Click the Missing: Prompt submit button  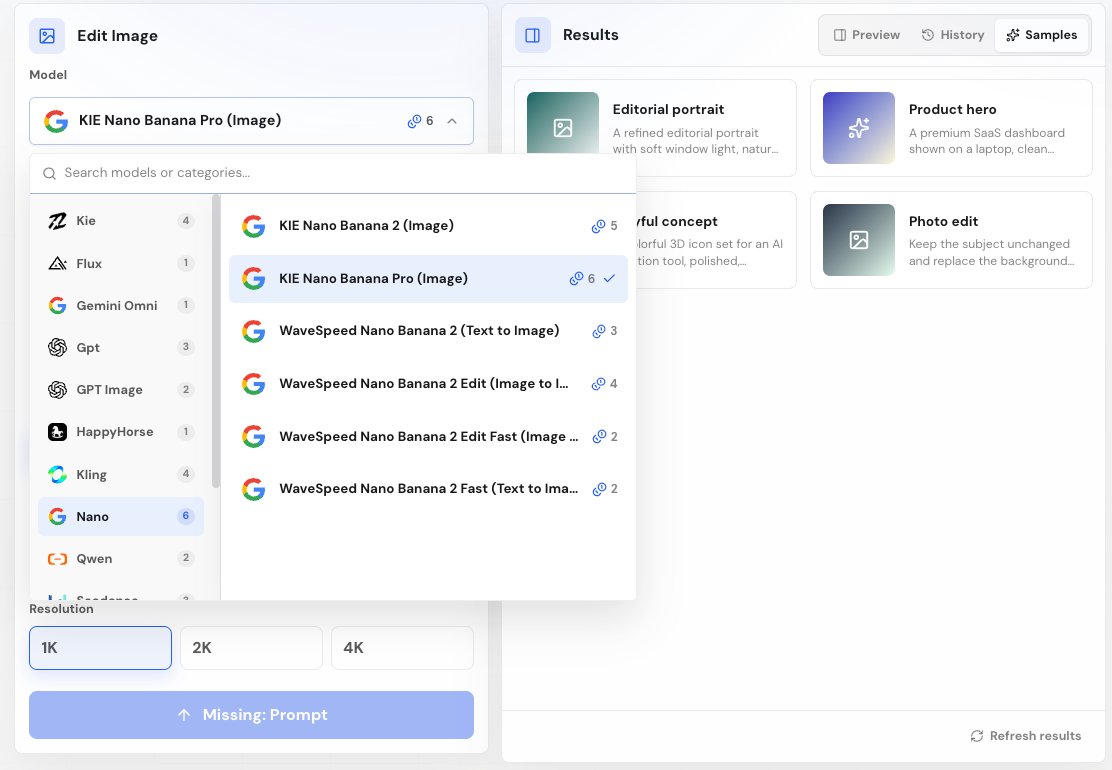[x=251, y=715]
